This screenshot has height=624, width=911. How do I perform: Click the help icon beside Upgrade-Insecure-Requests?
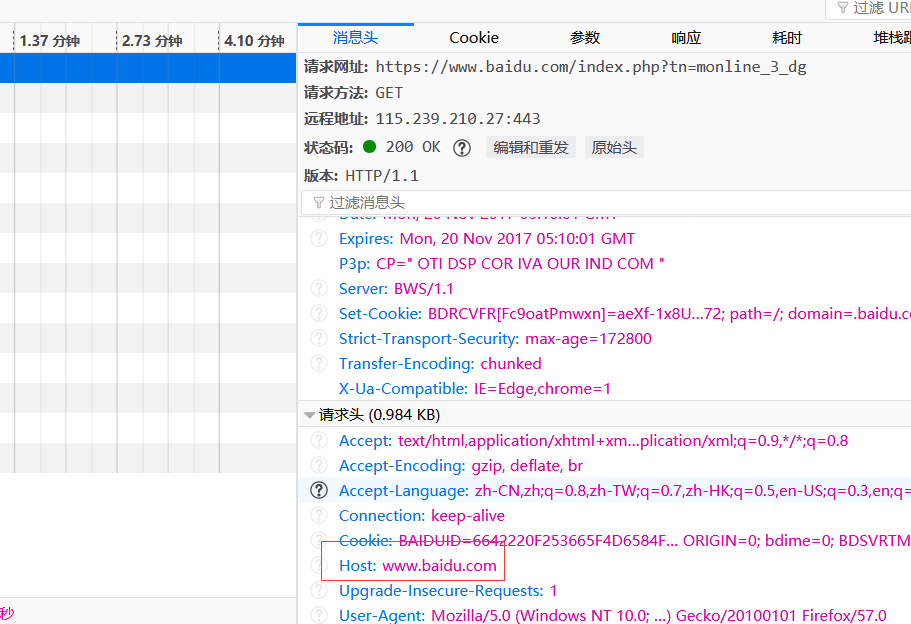[319, 591]
